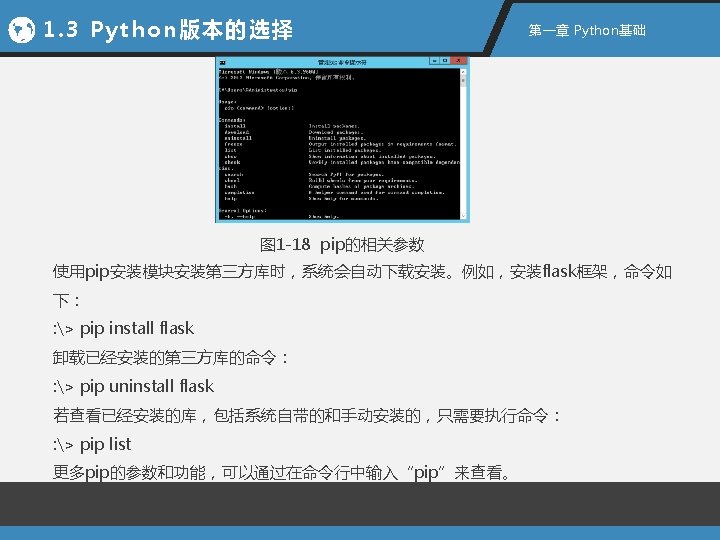Click the caption '图1-18 pip的相关参数'
Image resolution: width=720 pixels, height=540 pixels.
[x=342, y=244]
